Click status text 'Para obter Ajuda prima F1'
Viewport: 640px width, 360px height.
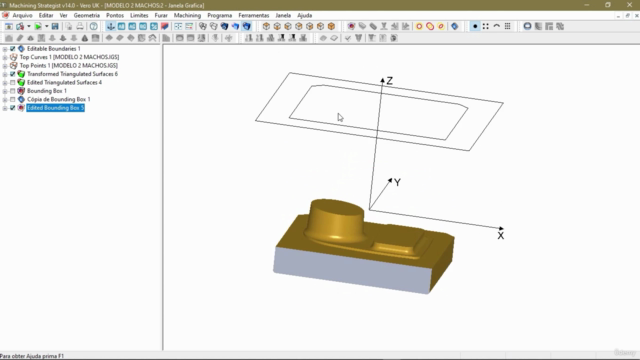32,356
